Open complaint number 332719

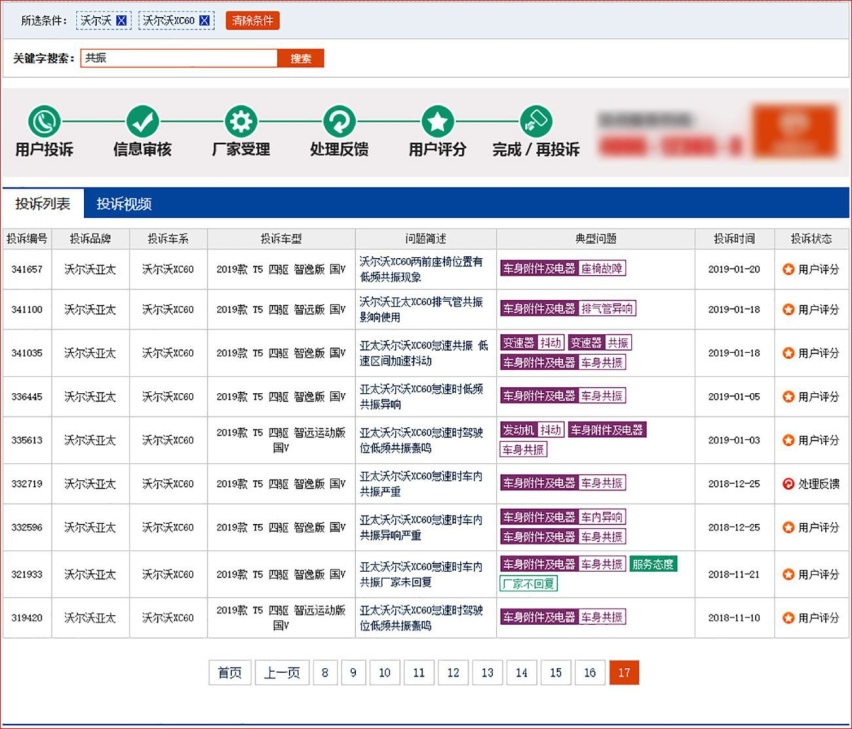click(27, 483)
